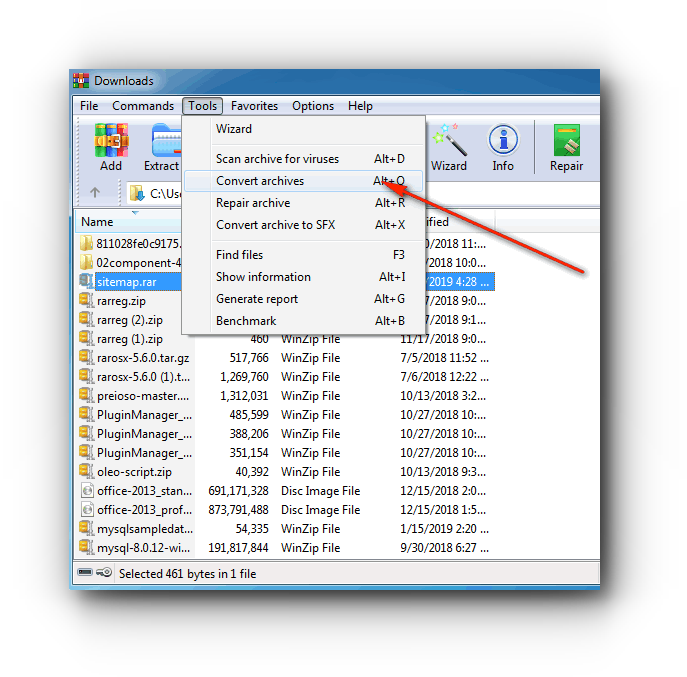The height and width of the screenshot is (677, 687).
Task: Click the archive icon of mysqlsampledat...
Action: pos(87,528)
